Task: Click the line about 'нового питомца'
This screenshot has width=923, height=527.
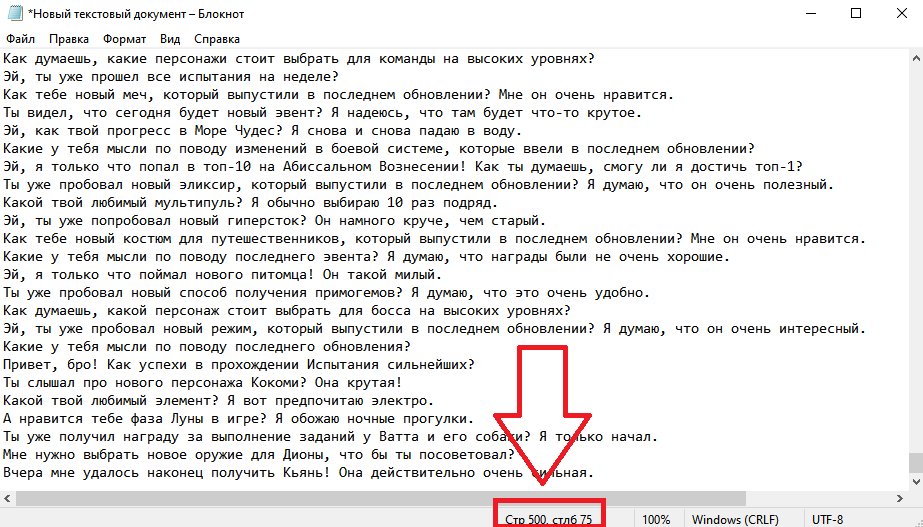Action: point(223,274)
